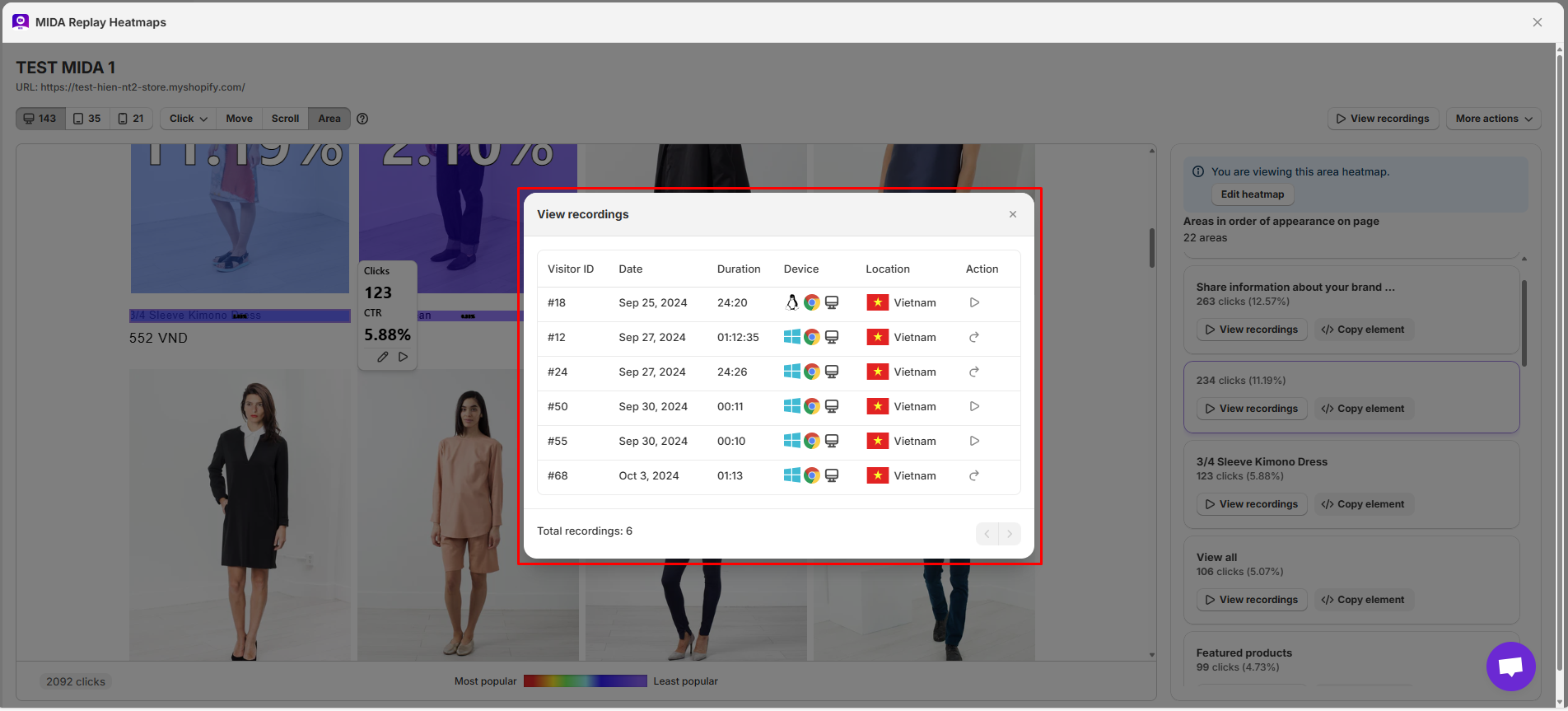Switch to tablet device filter 35

(87, 119)
